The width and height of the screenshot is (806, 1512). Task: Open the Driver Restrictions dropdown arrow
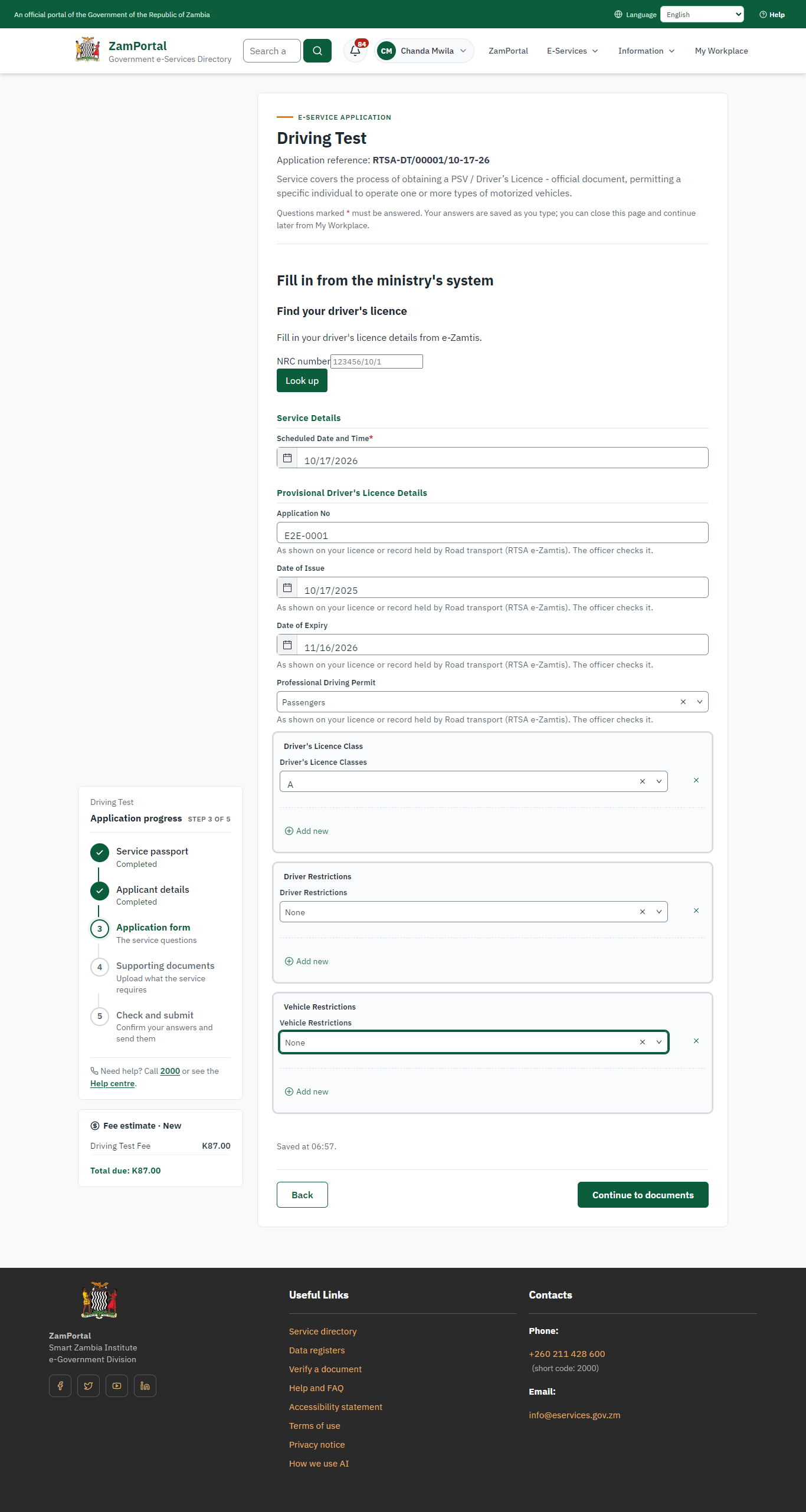pos(659,912)
